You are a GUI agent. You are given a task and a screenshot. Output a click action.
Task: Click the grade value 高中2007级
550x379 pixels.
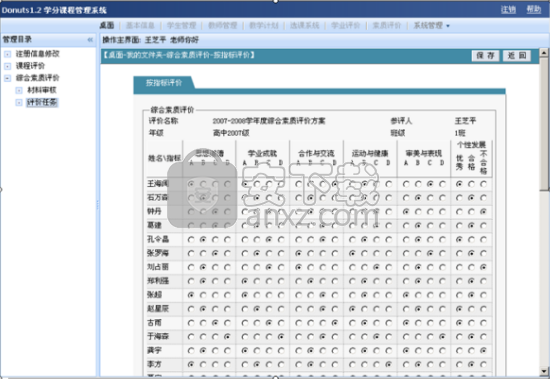(231, 133)
